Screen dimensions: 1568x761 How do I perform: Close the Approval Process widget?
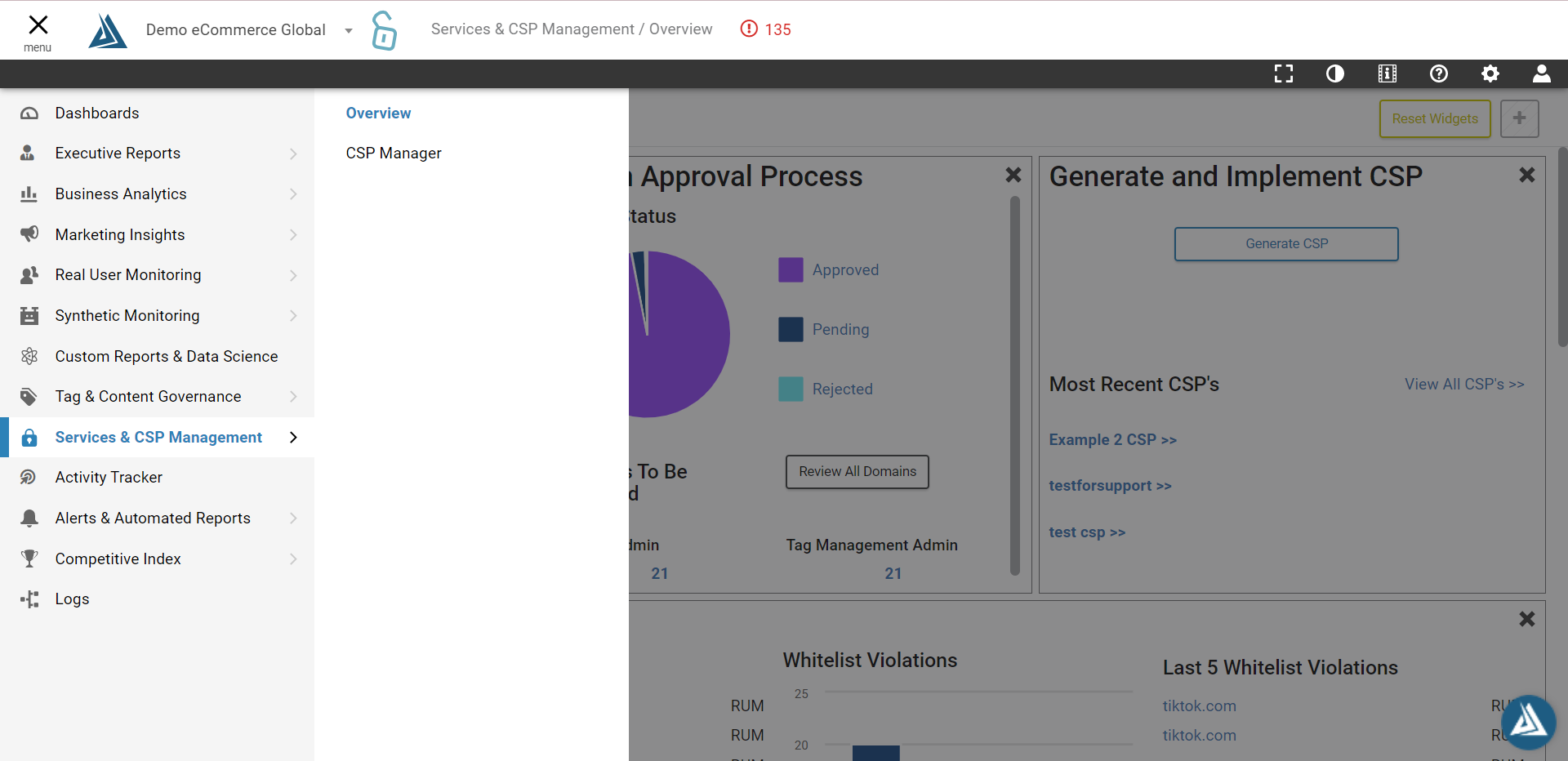[x=1013, y=175]
